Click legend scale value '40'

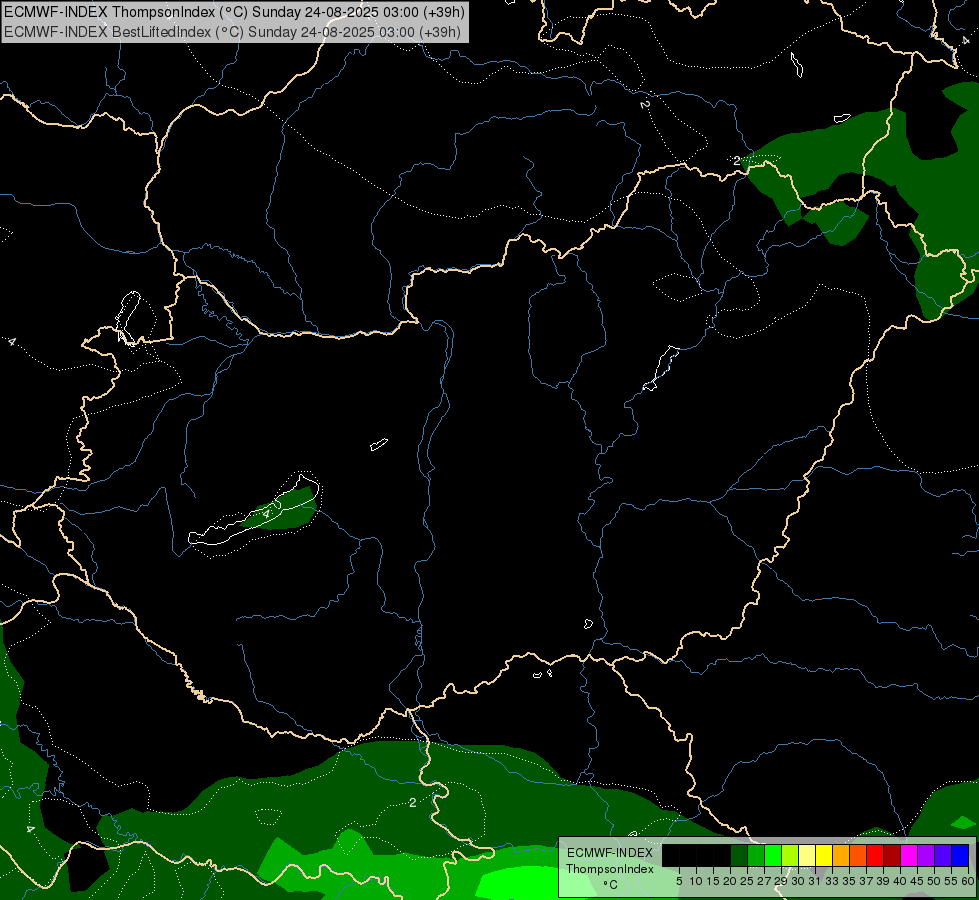click(900, 881)
